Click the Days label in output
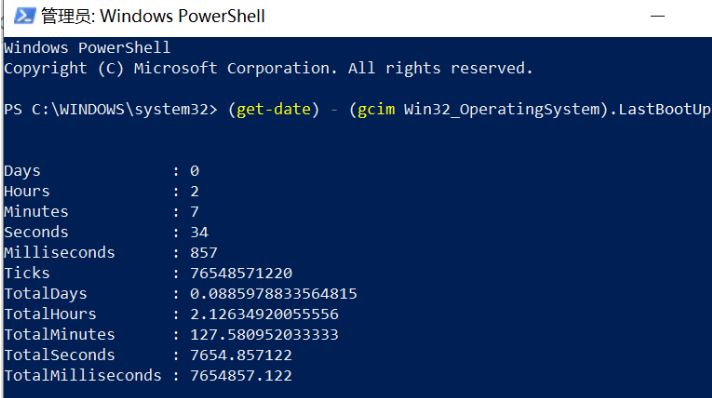The height and width of the screenshot is (398, 712). tap(22, 171)
